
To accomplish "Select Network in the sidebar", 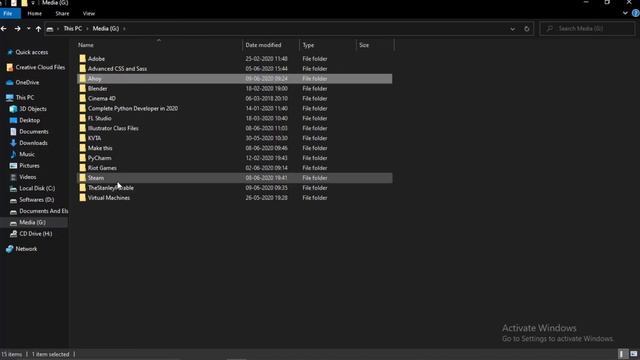I will [x=26, y=249].
